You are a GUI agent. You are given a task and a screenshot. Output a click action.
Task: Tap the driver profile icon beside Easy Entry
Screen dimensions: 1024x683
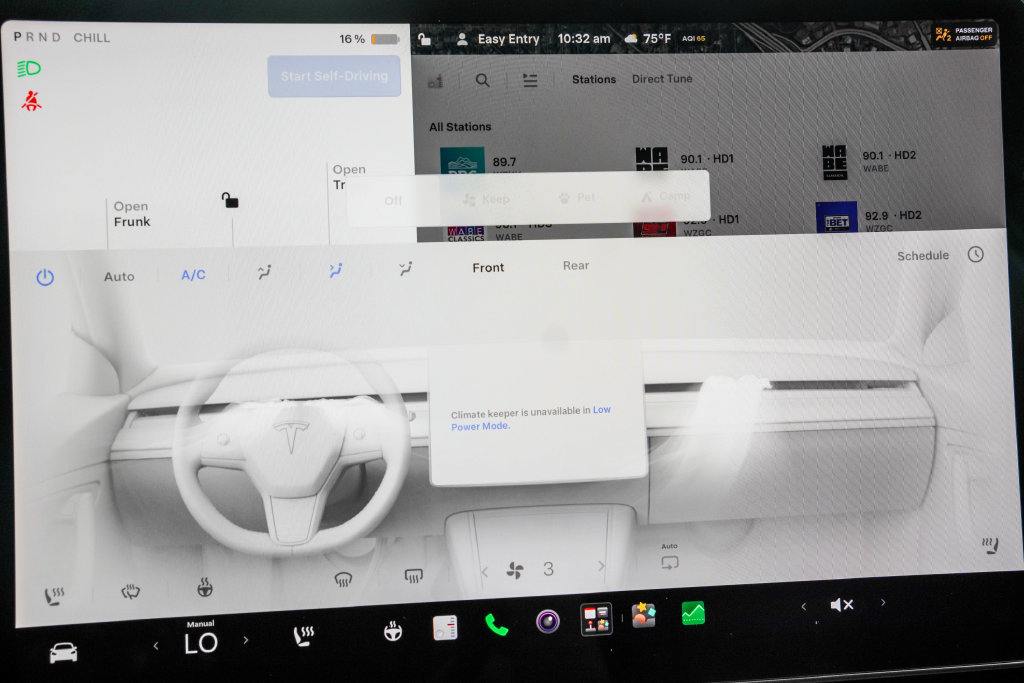tap(462, 39)
